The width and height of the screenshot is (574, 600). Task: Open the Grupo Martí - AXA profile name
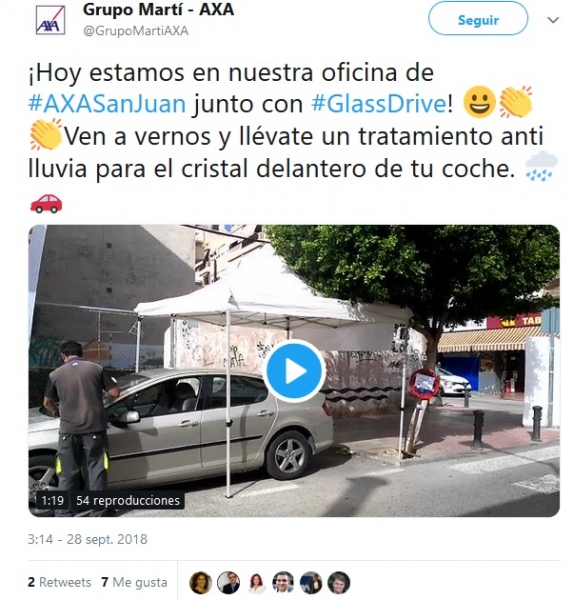tap(158, 10)
